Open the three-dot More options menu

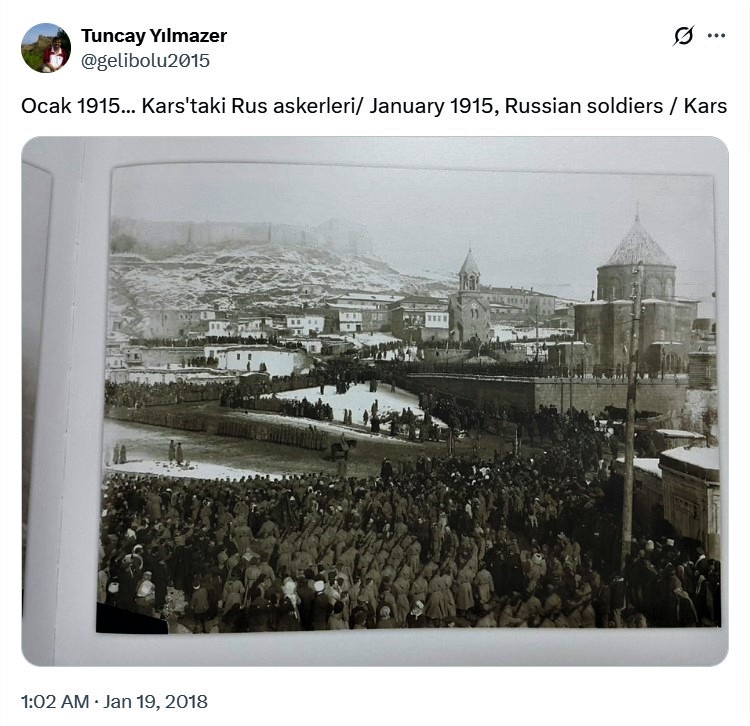point(716,36)
